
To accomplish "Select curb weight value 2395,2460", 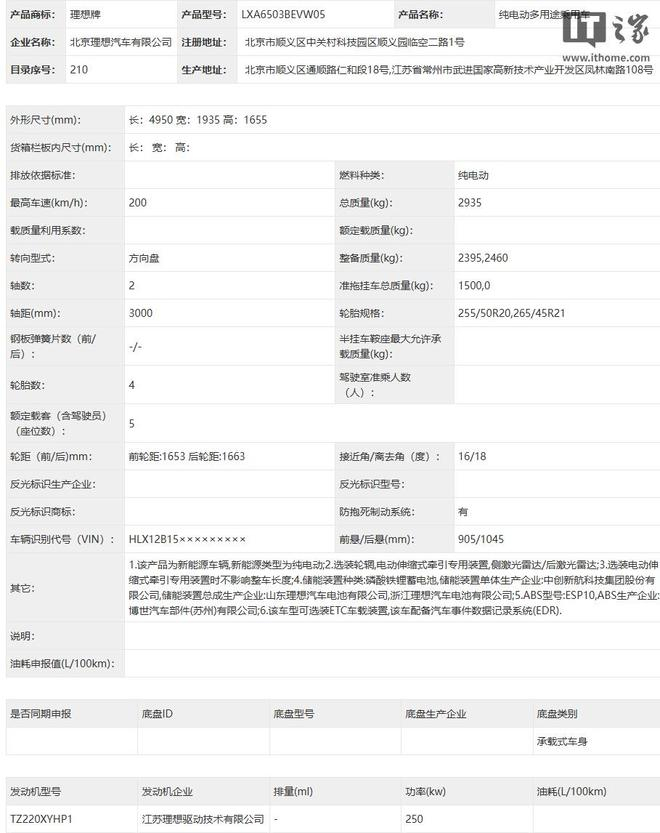I will (x=483, y=258).
